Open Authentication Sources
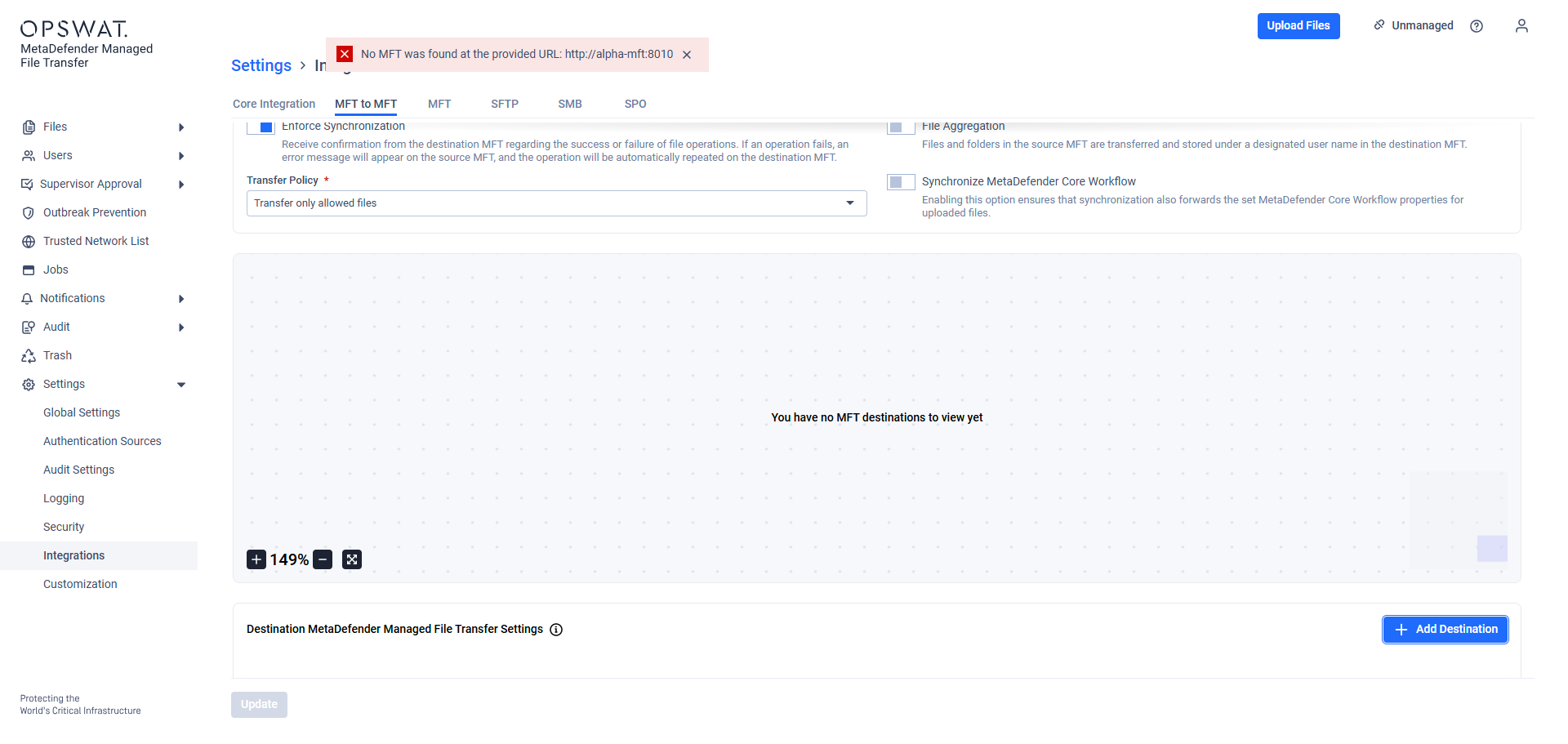Image resolution: width=1568 pixels, height=744 pixels. tap(102, 442)
